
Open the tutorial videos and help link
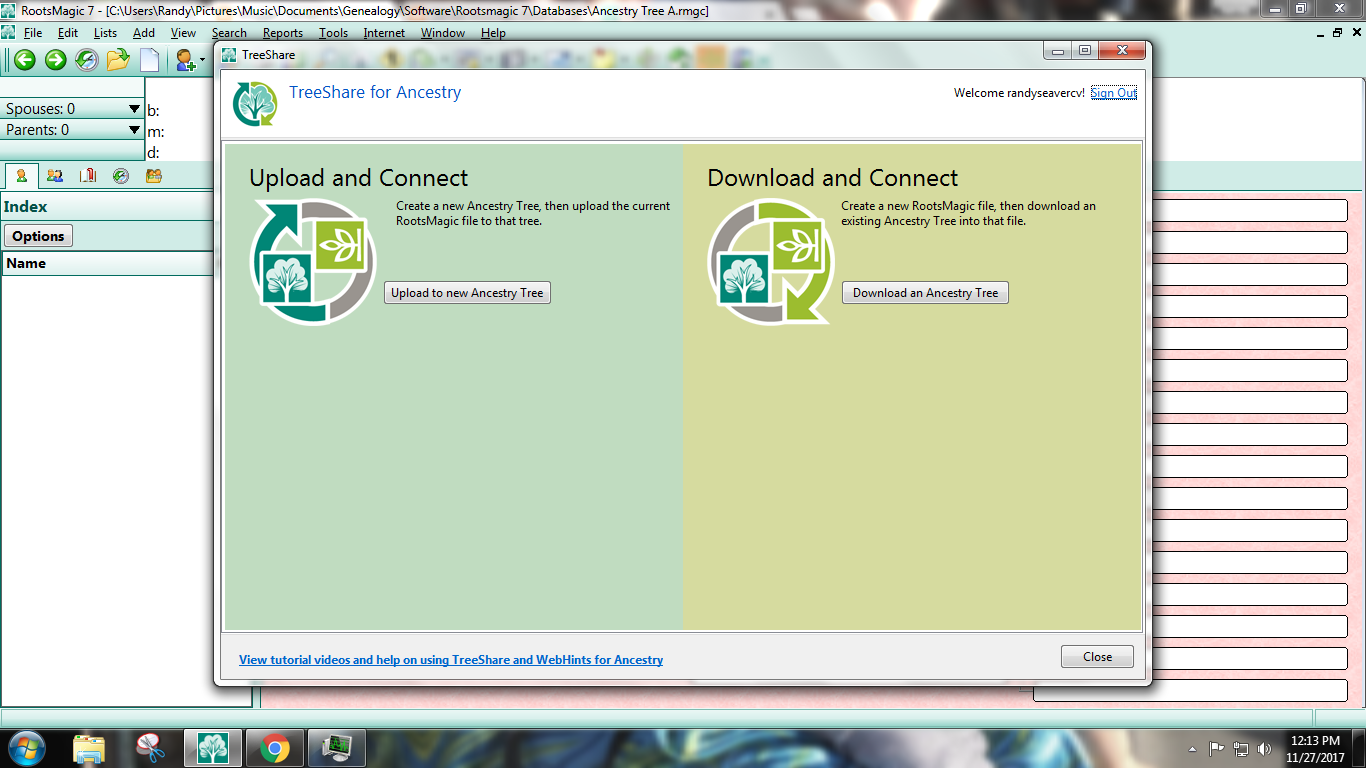click(x=451, y=660)
